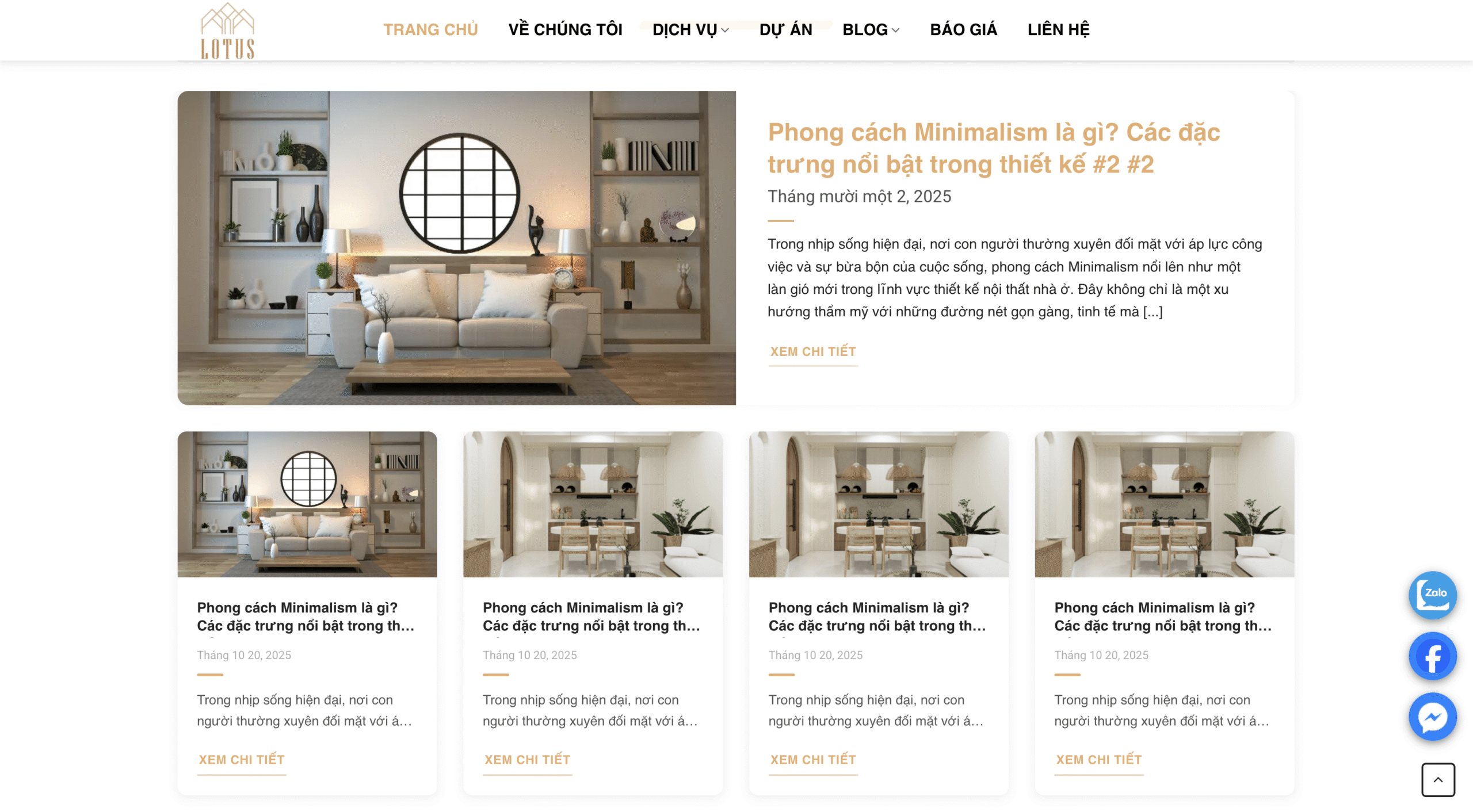Open the Messenger chat icon
1473x812 pixels.
pos(1432,717)
